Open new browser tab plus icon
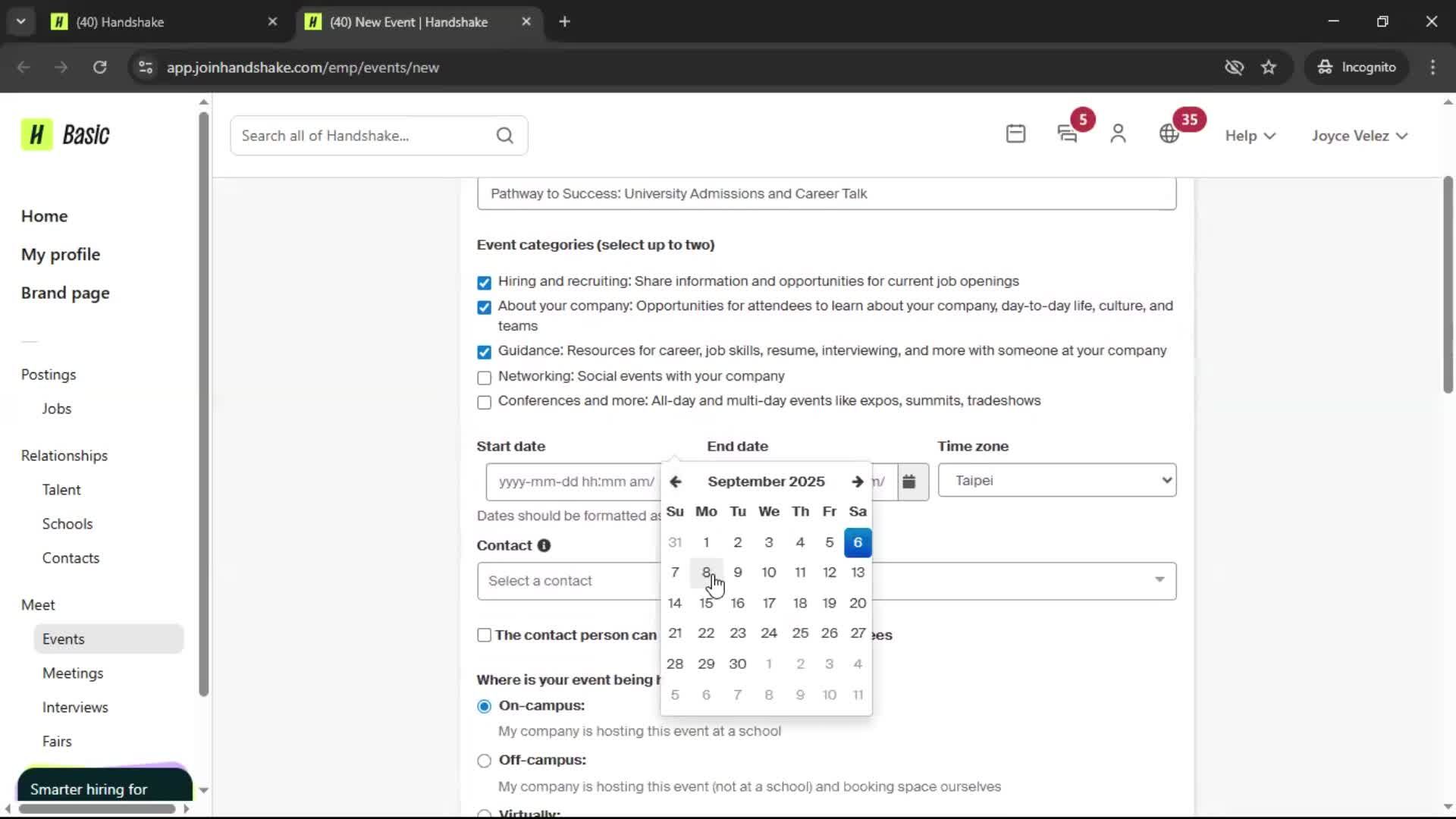The width and height of the screenshot is (1456, 819). click(564, 21)
